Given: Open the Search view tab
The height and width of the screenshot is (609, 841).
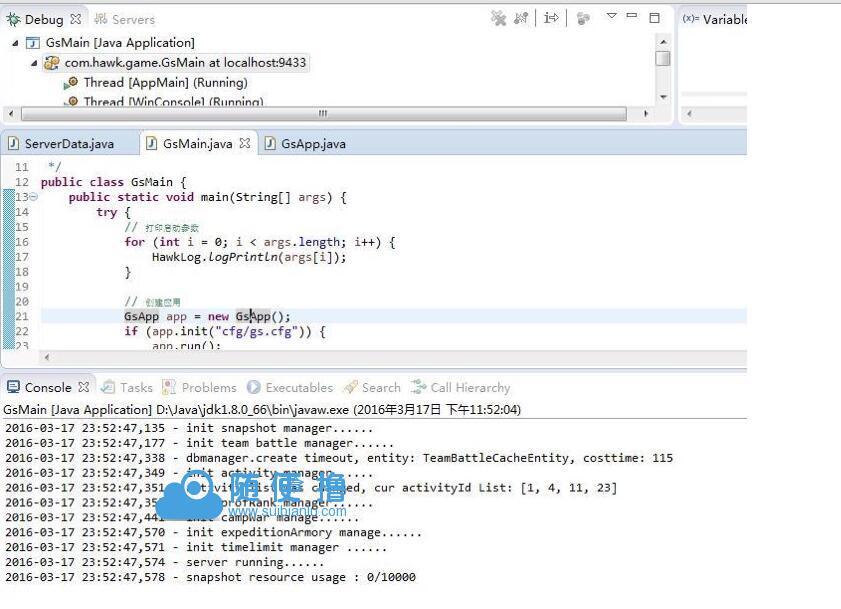Looking at the screenshot, I should click(x=380, y=388).
